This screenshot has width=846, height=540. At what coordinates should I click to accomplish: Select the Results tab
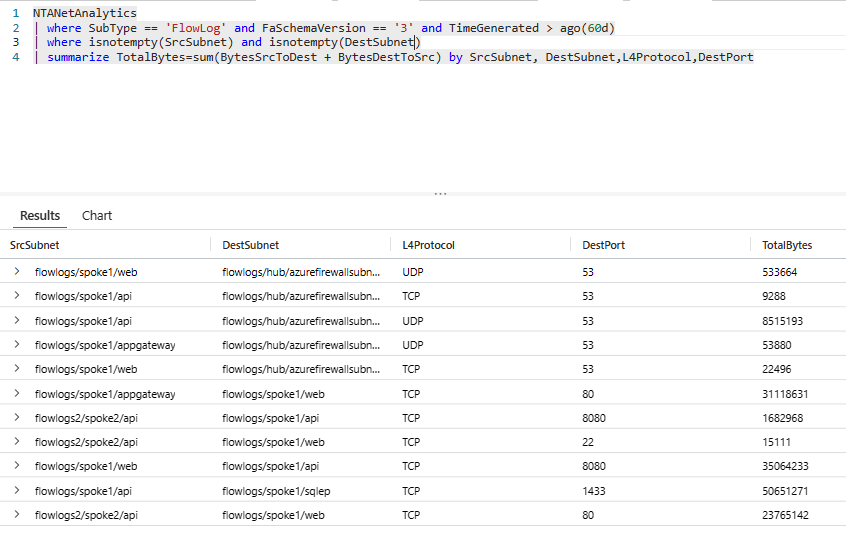(x=40, y=215)
